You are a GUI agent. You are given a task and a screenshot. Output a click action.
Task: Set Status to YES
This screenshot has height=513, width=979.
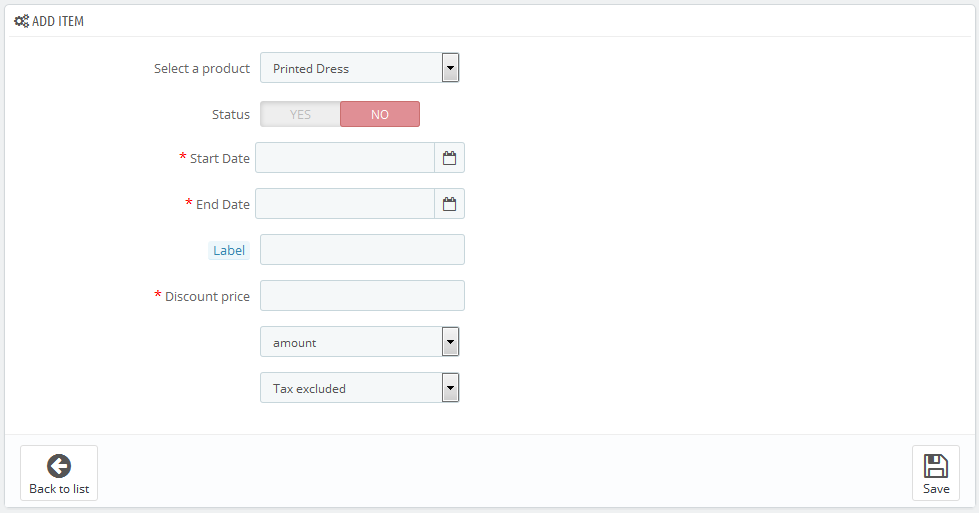[300, 114]
